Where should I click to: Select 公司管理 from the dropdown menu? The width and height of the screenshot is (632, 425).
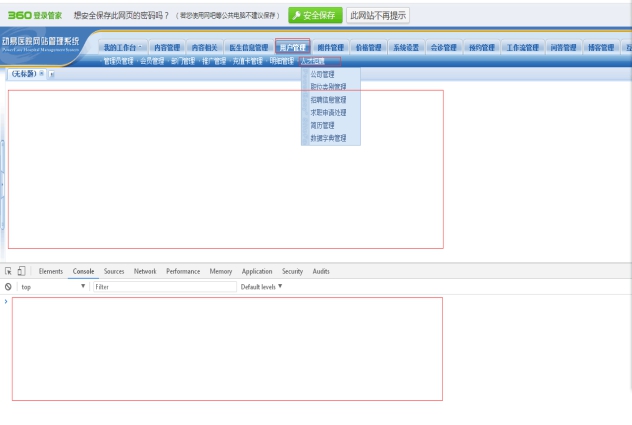[x=322, y=74]
